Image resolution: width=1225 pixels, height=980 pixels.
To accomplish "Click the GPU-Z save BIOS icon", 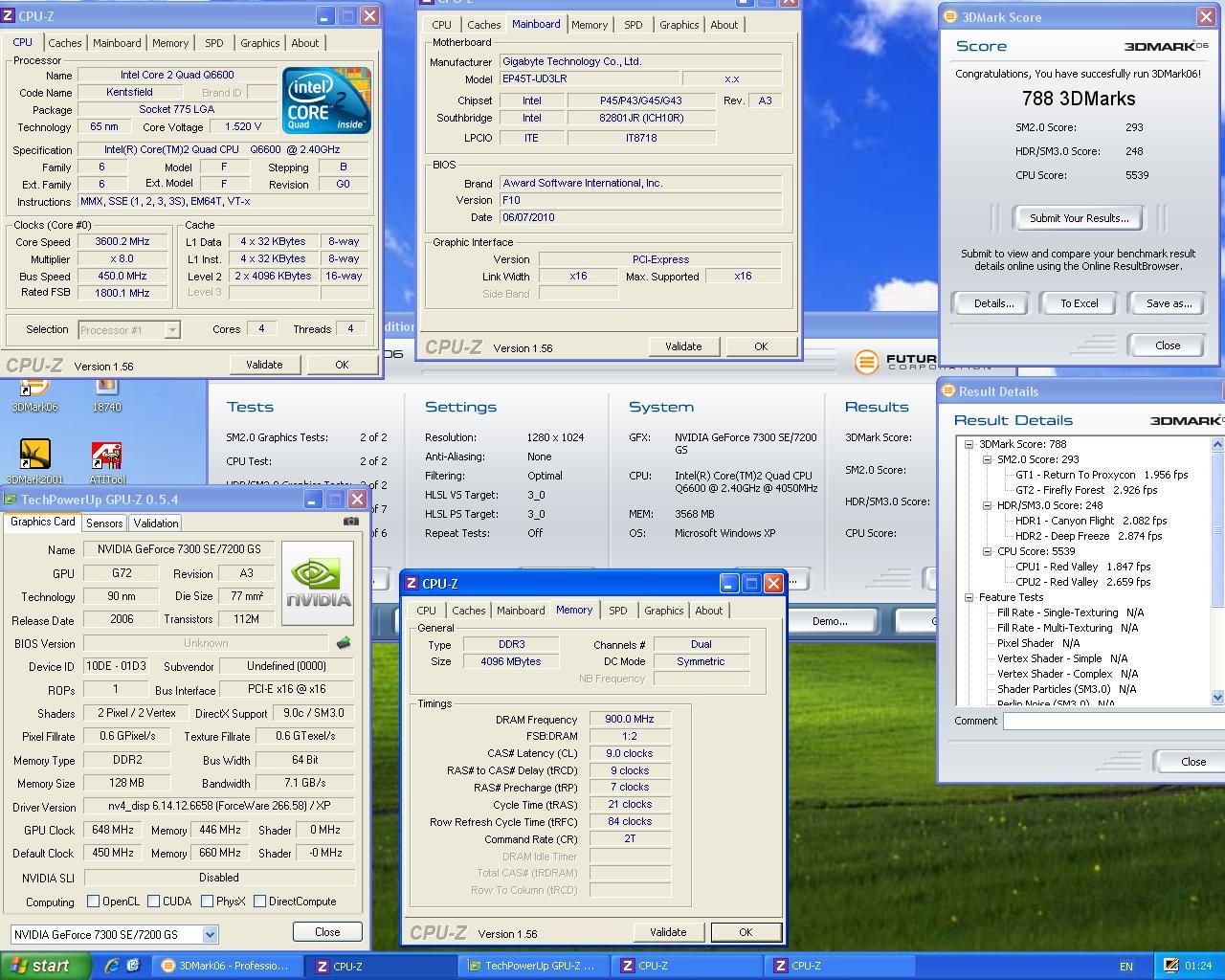I will pyautogui.click(x=344, y=643).
